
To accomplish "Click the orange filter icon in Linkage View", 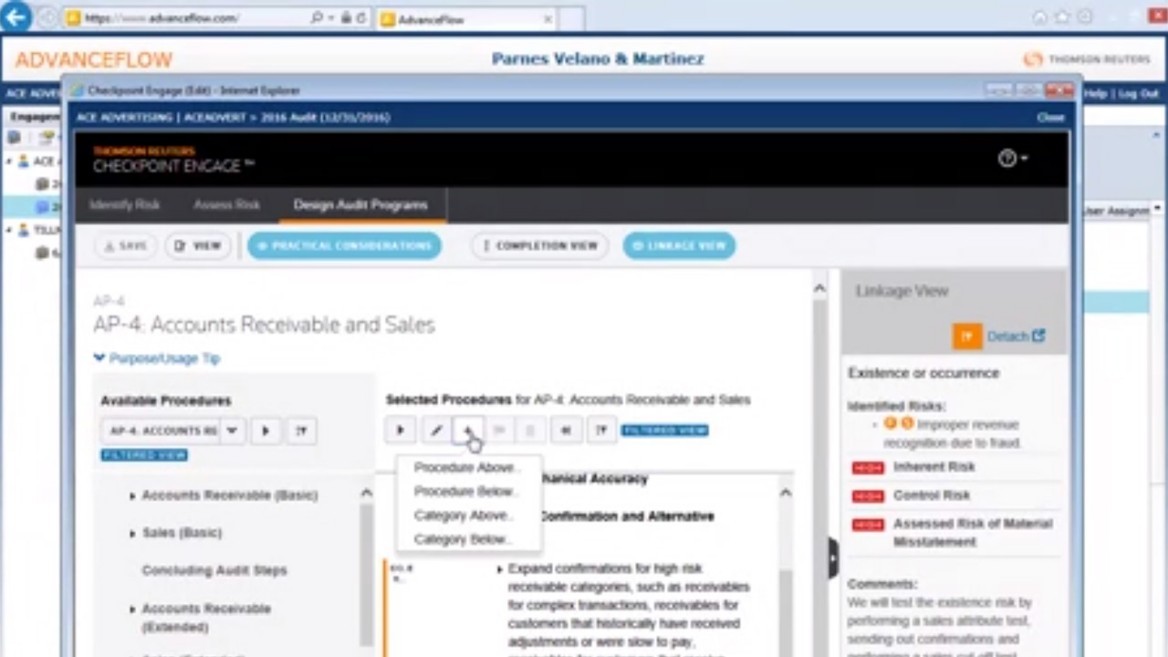I will 966,337.
